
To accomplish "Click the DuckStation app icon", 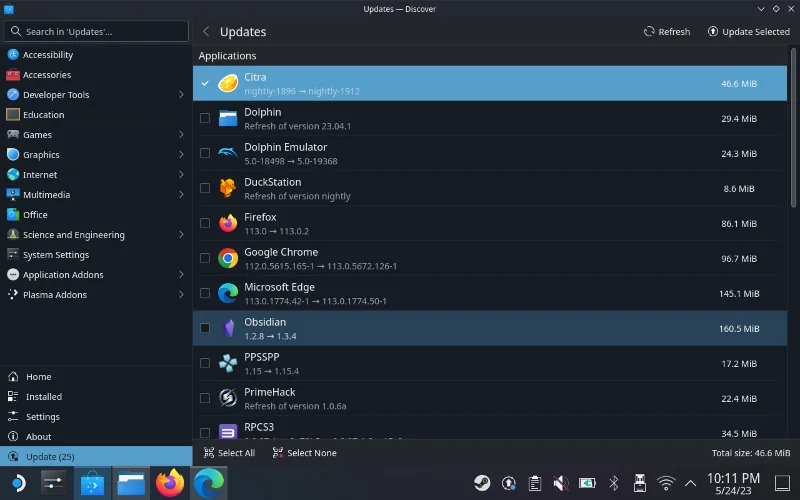I will tap(228, 188).
